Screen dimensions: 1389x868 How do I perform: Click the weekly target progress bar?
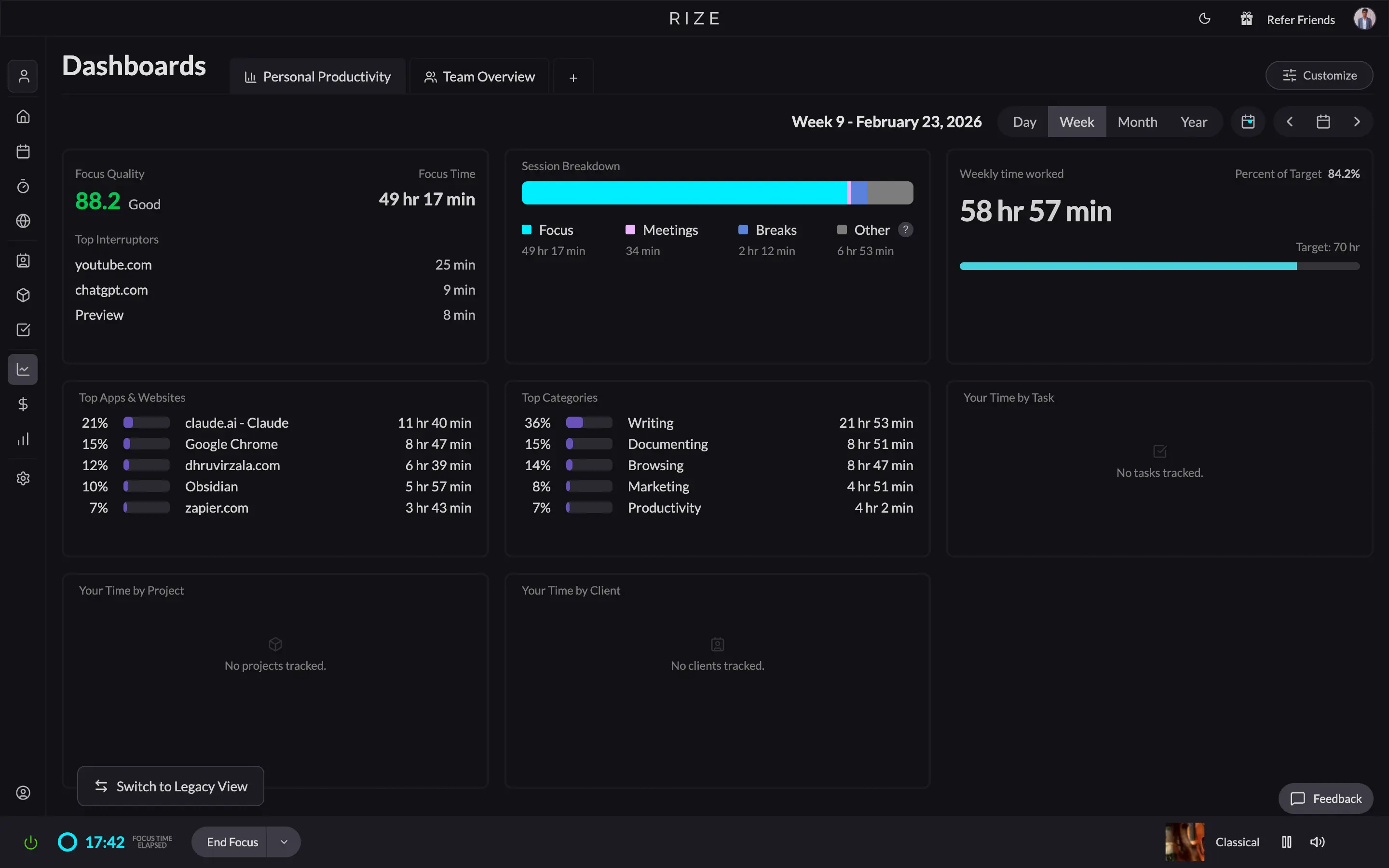pyautogui.click(x=1159, y=266)
